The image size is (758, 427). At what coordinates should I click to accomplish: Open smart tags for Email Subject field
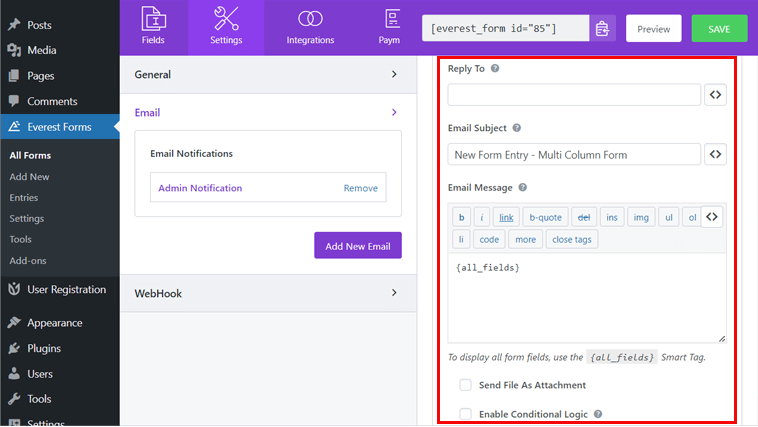click(x=715, y=154)
